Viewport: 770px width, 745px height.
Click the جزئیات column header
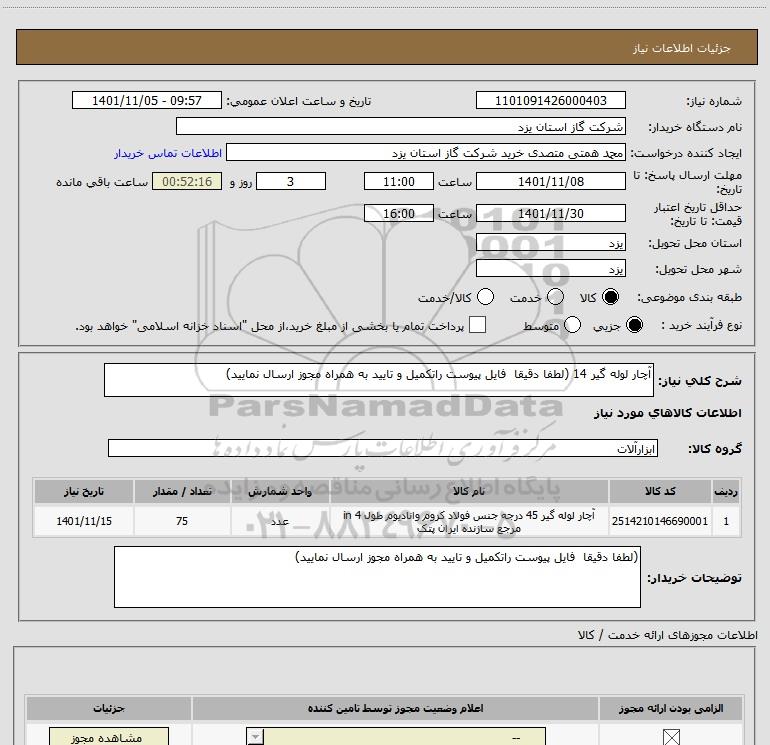109,708
